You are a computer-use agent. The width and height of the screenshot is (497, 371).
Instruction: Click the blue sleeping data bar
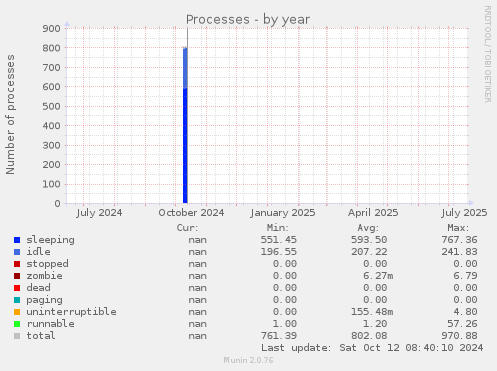tap(185, 146)
